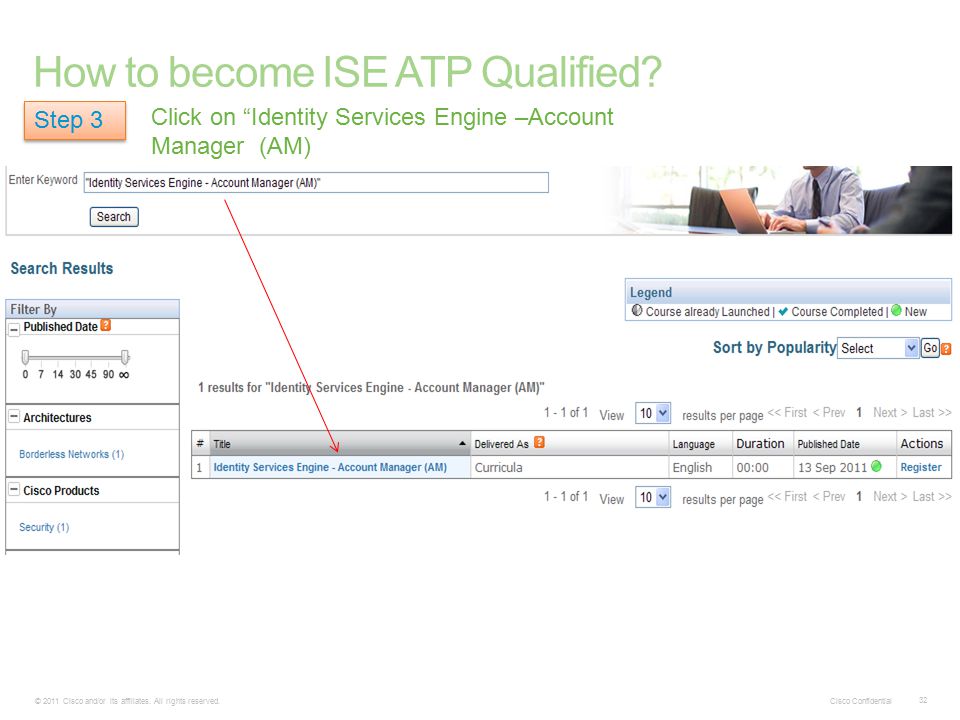This screenshot has width=960, height=720.
Task: Click bottom '<< First' pagination link
Action: point(787,497)
